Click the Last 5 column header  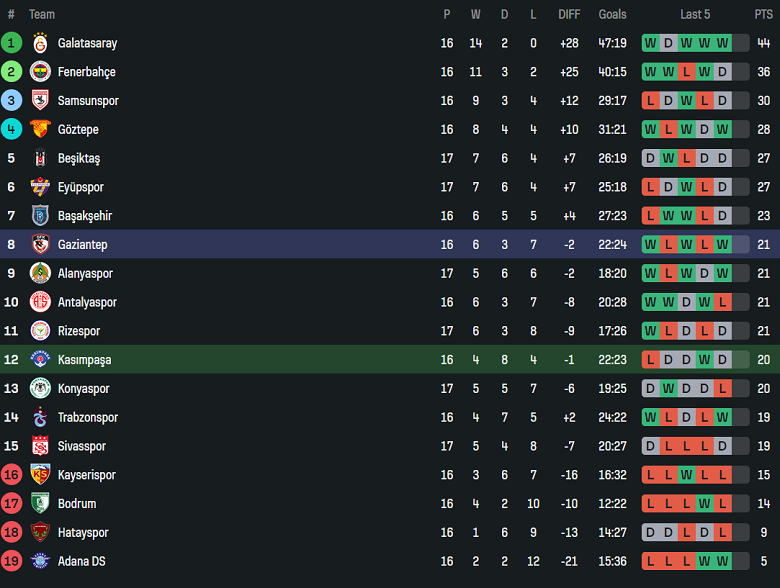(x=695, y=14)
